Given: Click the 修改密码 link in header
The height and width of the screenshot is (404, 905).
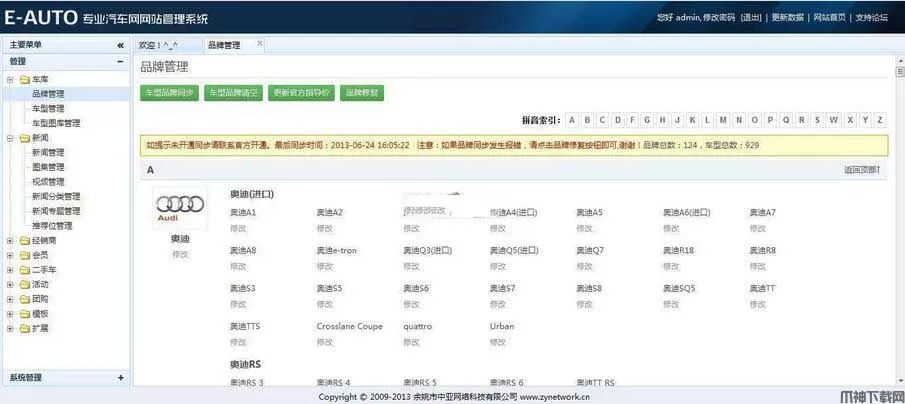Looking at the screenshot, I should 719,17.
